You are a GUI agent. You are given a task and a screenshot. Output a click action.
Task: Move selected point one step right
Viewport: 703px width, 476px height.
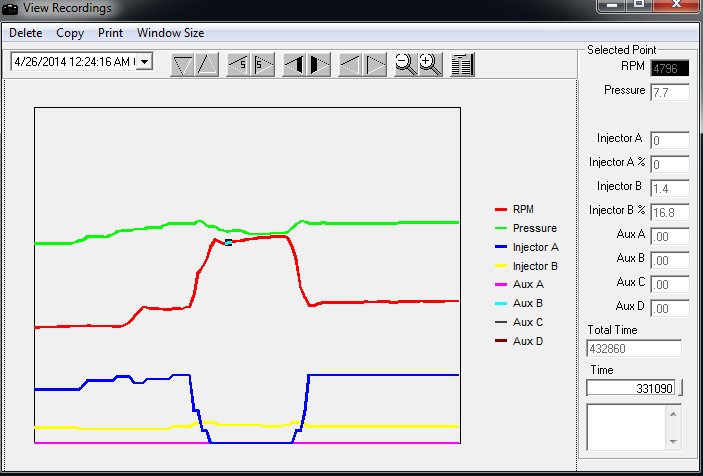click(x=375, y=65)
